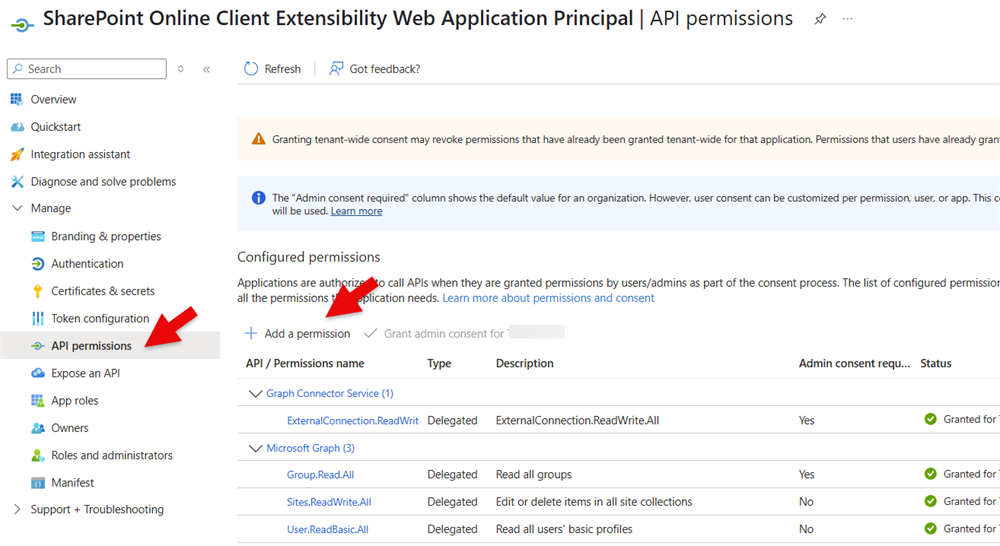Open Diagnose and solve problems

point(103,182)
